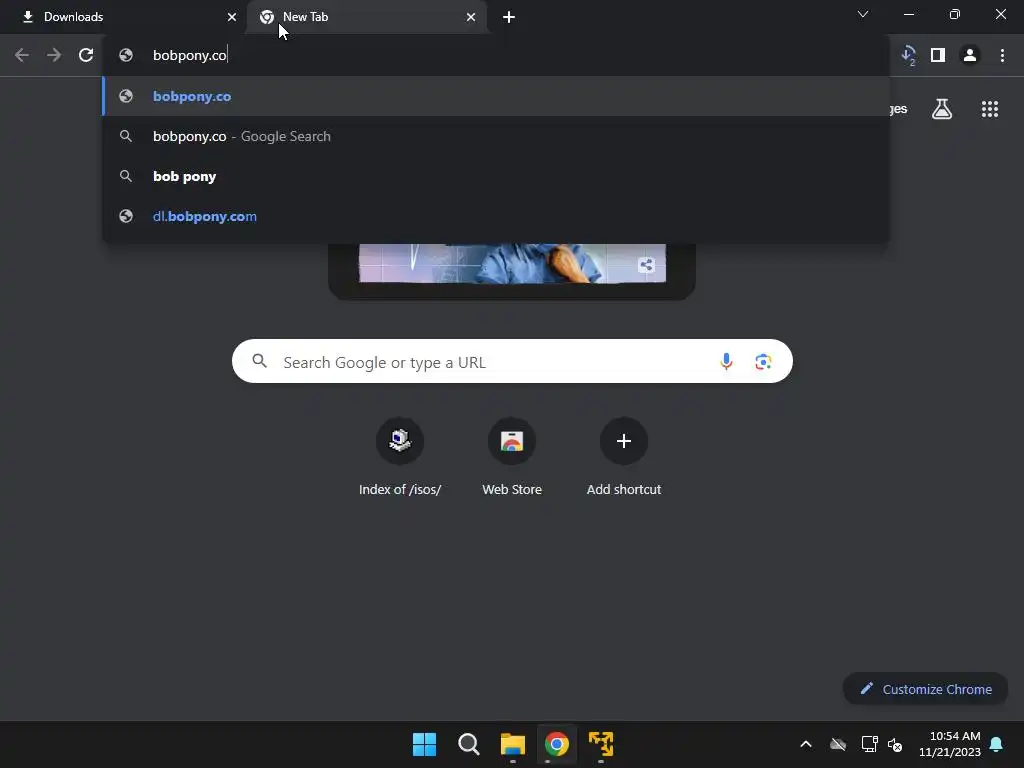Open the Google apps grid
Image resolution: width=1024 pixels, height=768 pixels.
point(989,109)
